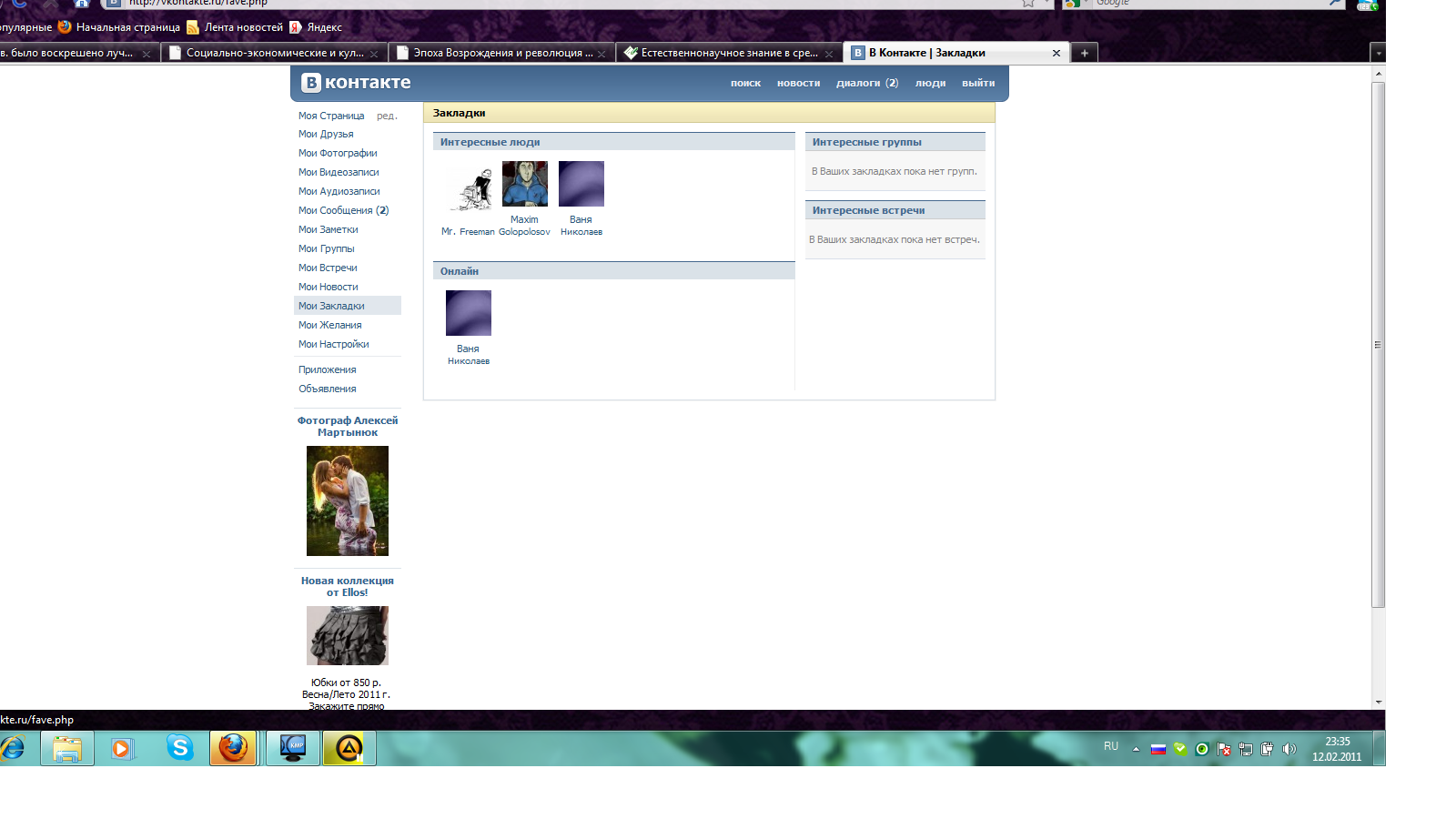Switch to Firefox on the taskbar
The width and height of the screenshot is (1456, 819).
click(x=234, y=748)
